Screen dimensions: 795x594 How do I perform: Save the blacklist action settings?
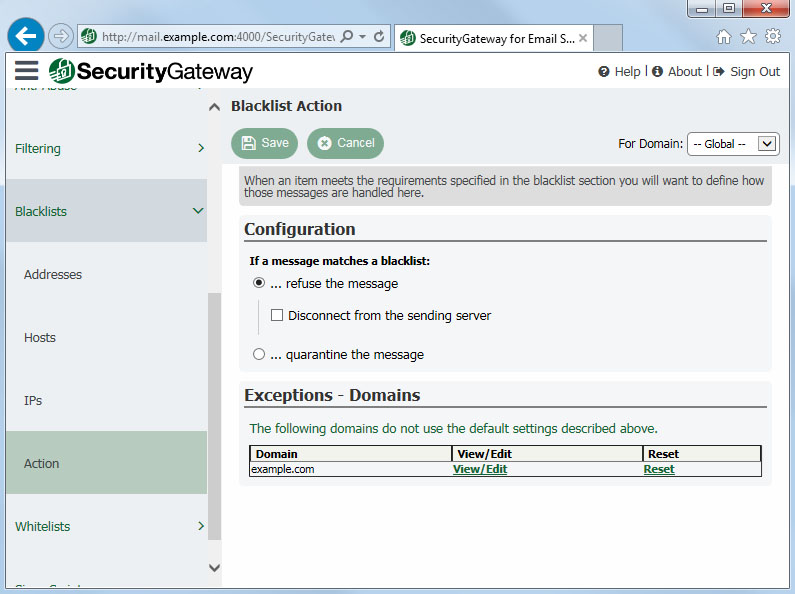[x=264, y=143]
